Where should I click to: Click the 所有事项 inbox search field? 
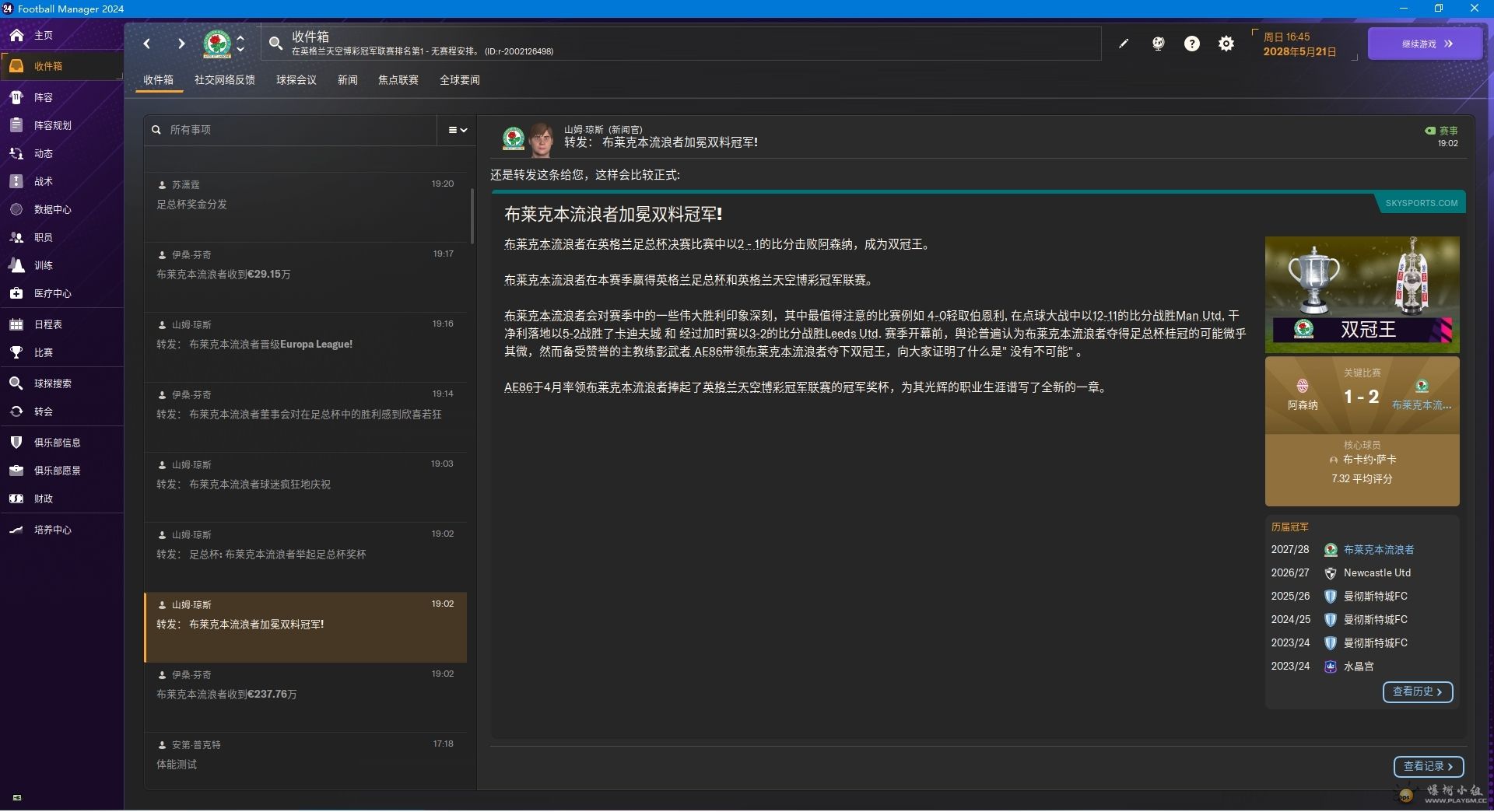(291, 130)
